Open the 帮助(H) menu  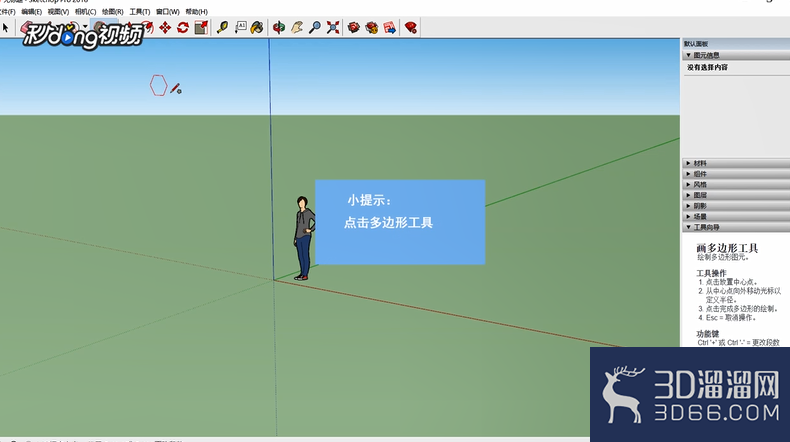click(x=196, y=12)
